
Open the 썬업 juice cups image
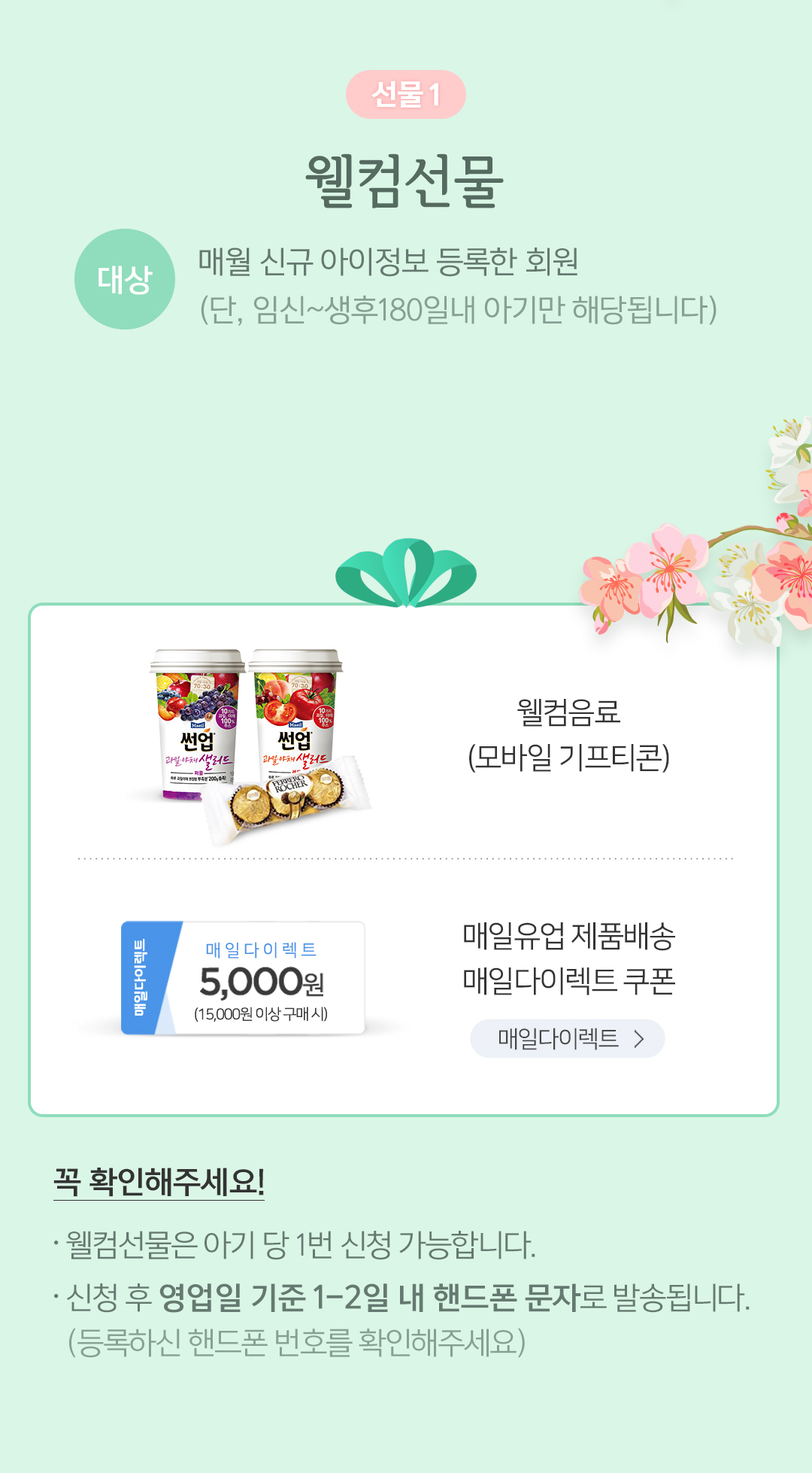point(247,724)
